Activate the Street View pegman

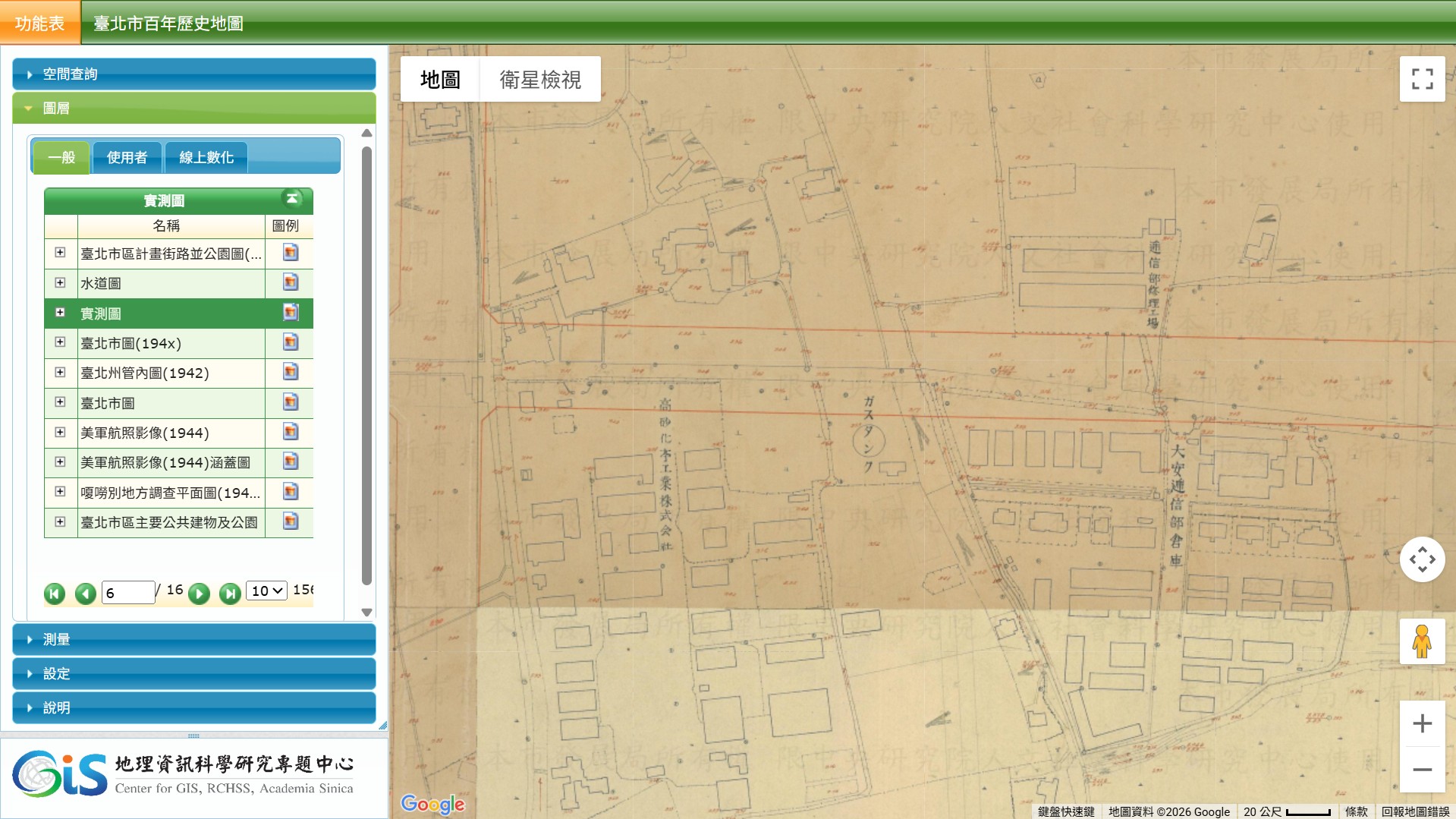1422,641
